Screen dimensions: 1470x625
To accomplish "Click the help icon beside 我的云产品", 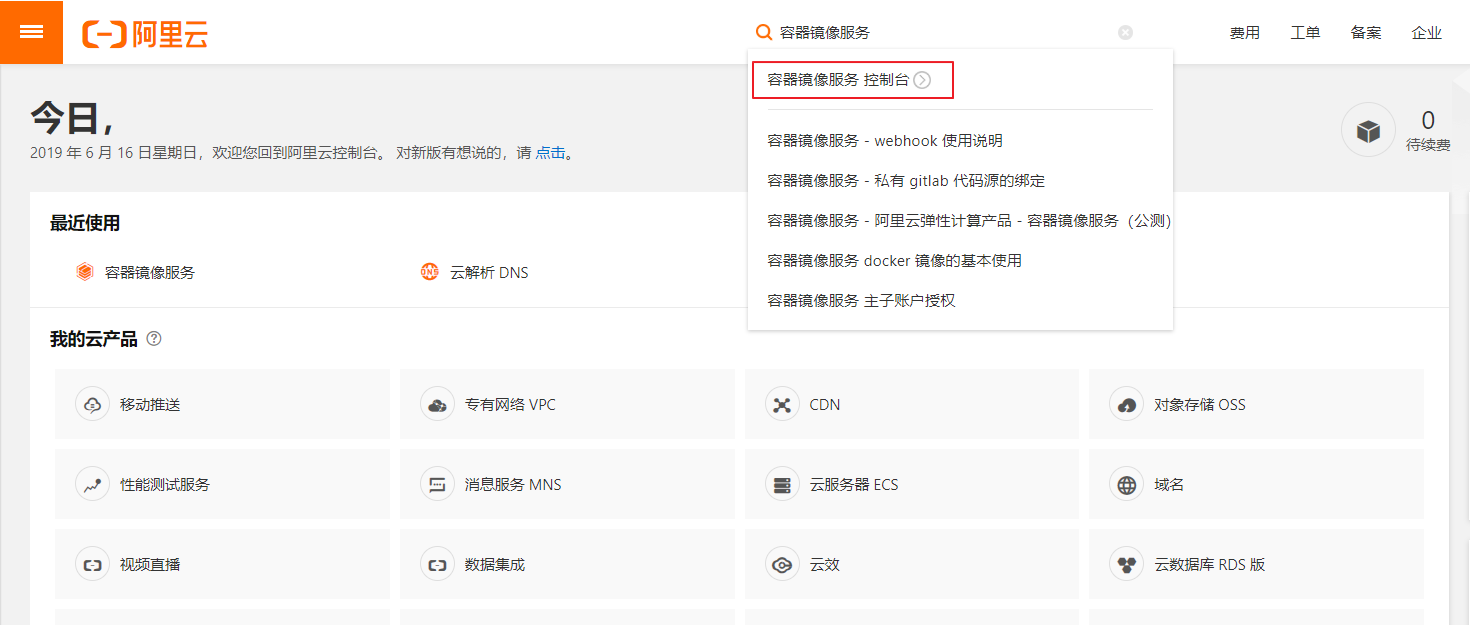I will pos(154,339).
